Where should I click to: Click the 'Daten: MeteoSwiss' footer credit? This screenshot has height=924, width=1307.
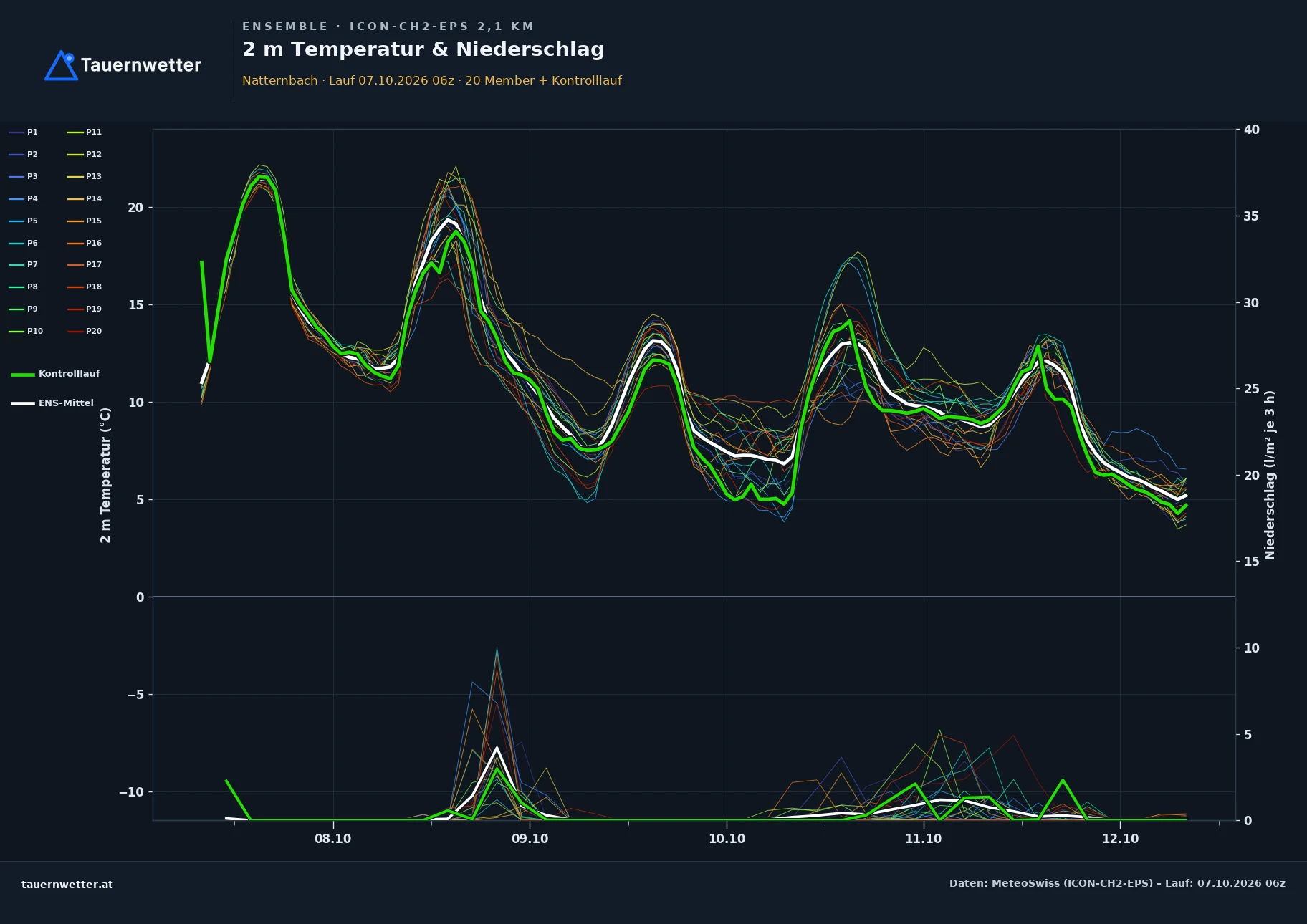(x=1117, y=883)
